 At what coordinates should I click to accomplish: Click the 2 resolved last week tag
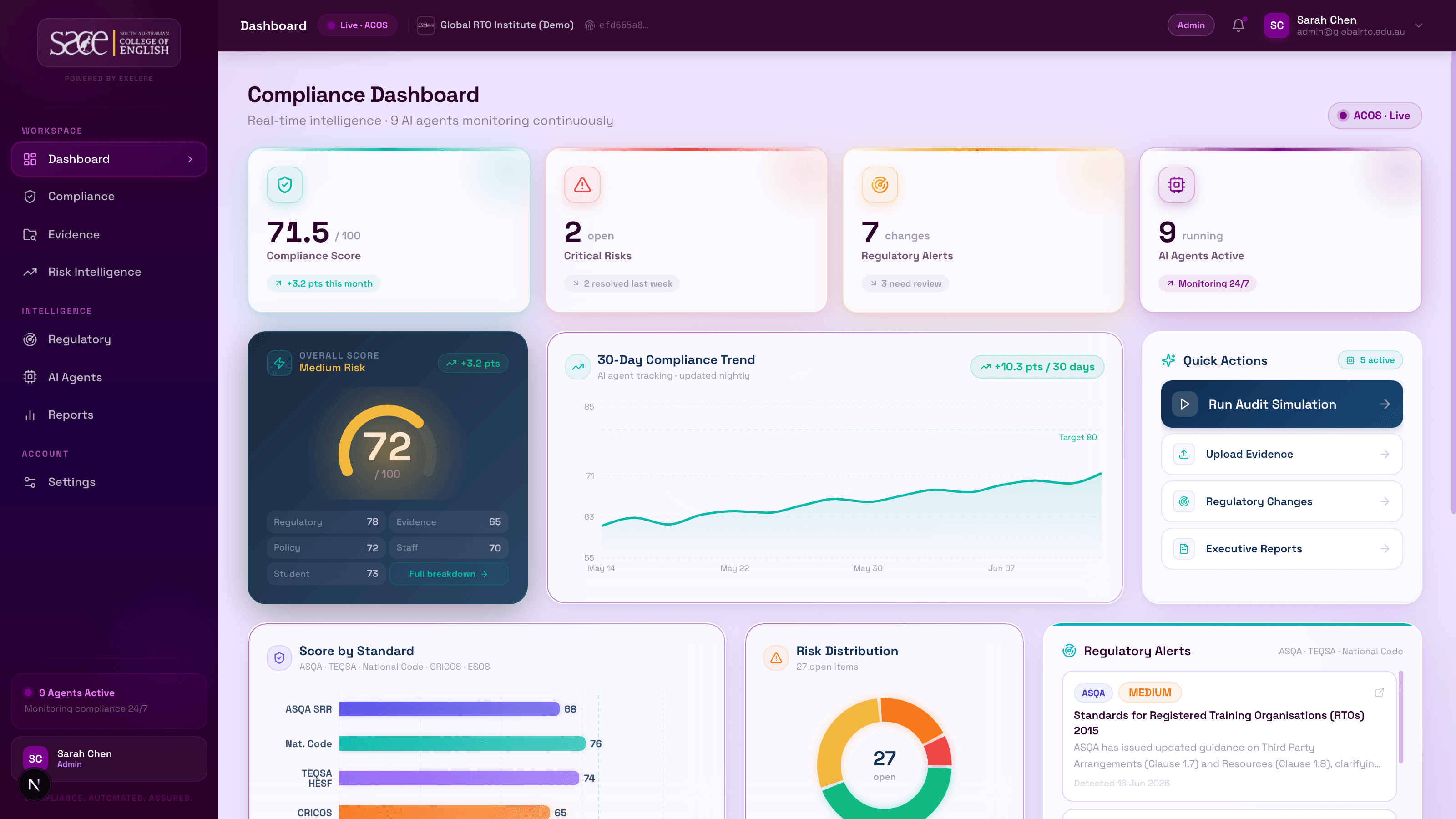click(622, 284)
